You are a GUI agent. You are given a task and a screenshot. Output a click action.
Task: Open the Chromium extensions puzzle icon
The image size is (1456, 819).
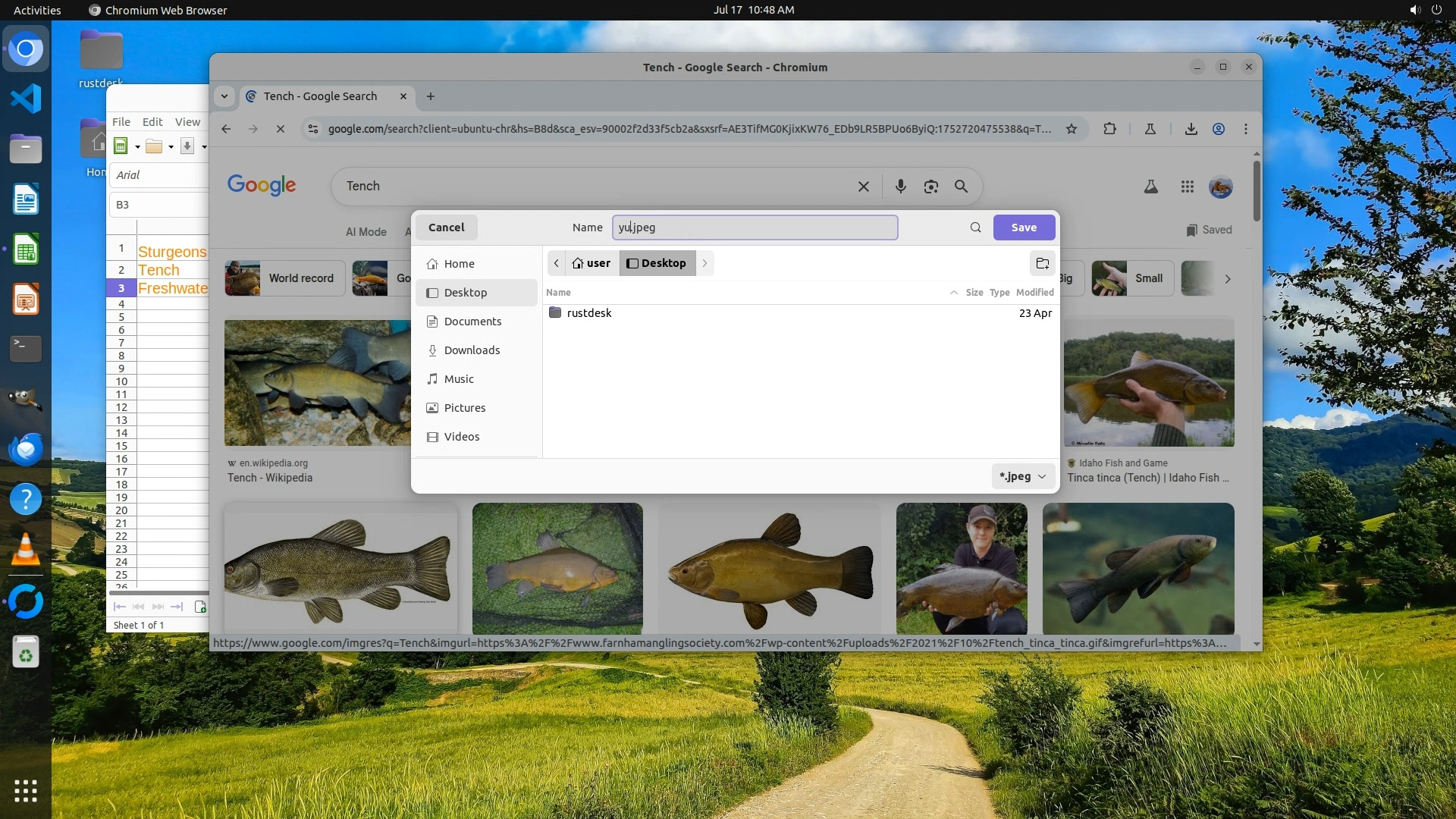pos(1109,129)
